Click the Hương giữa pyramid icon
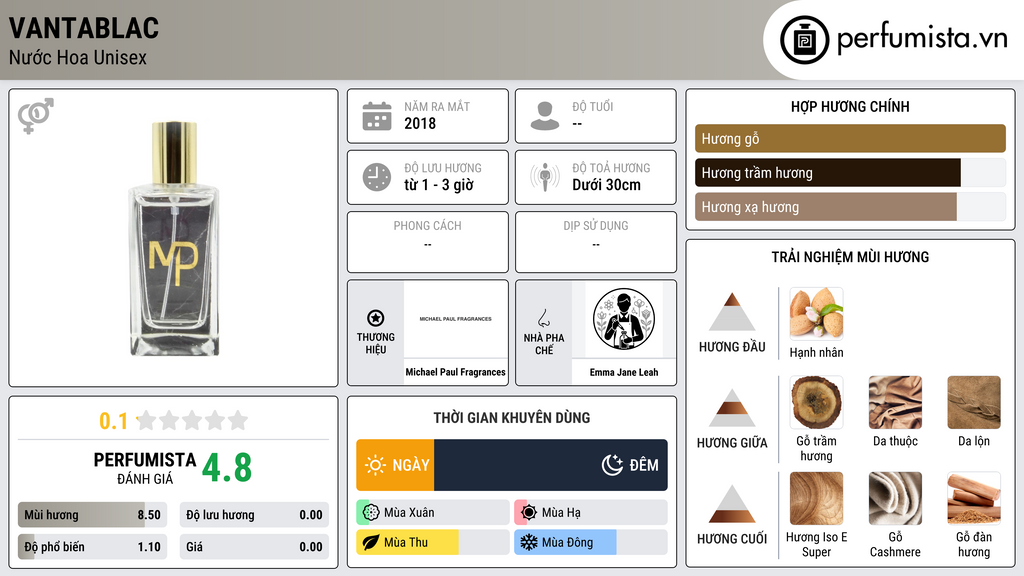The width and height of the screenshot is (1024, 576). tap(732, 408)
